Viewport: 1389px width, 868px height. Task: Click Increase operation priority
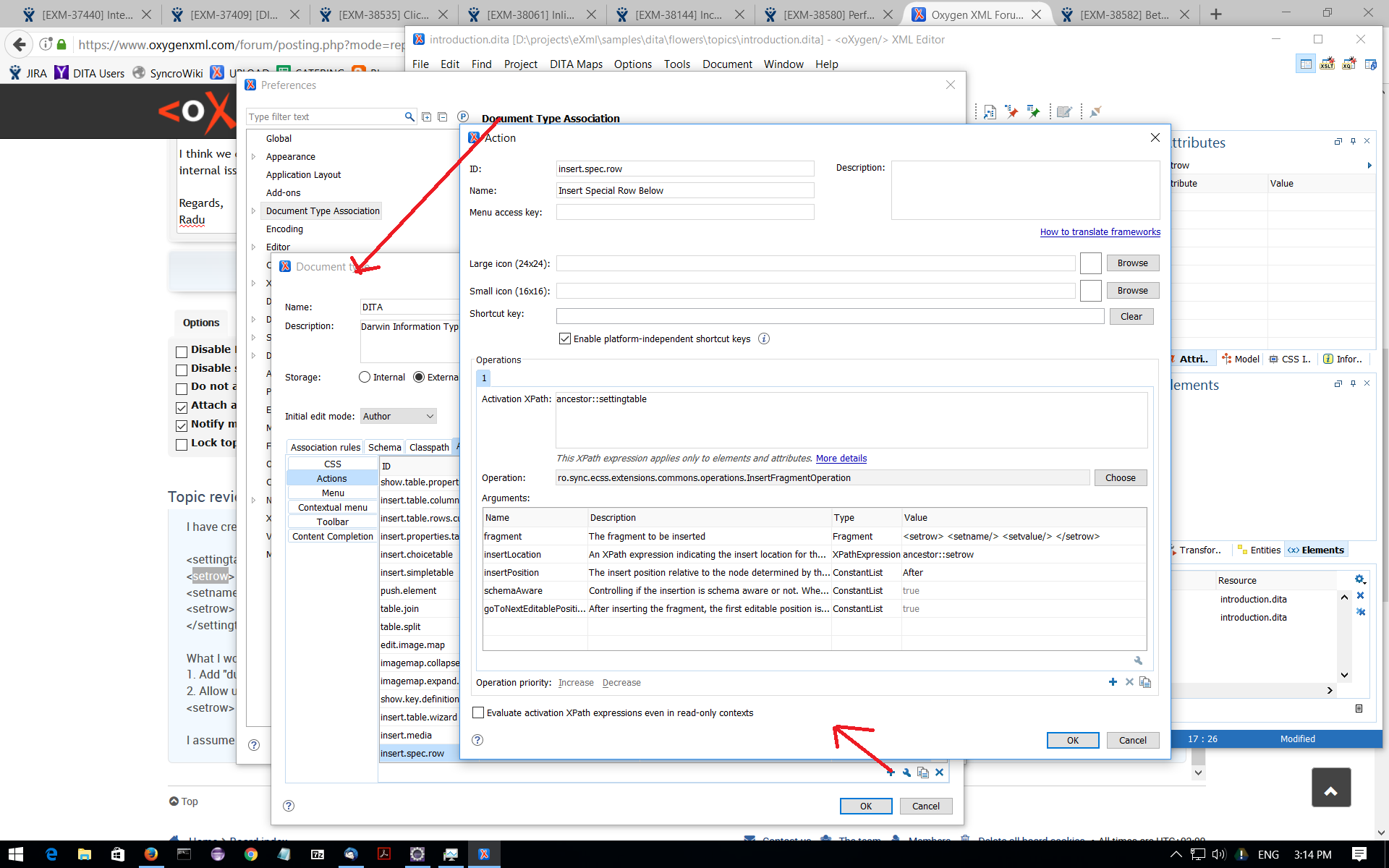tap(576, 682)
